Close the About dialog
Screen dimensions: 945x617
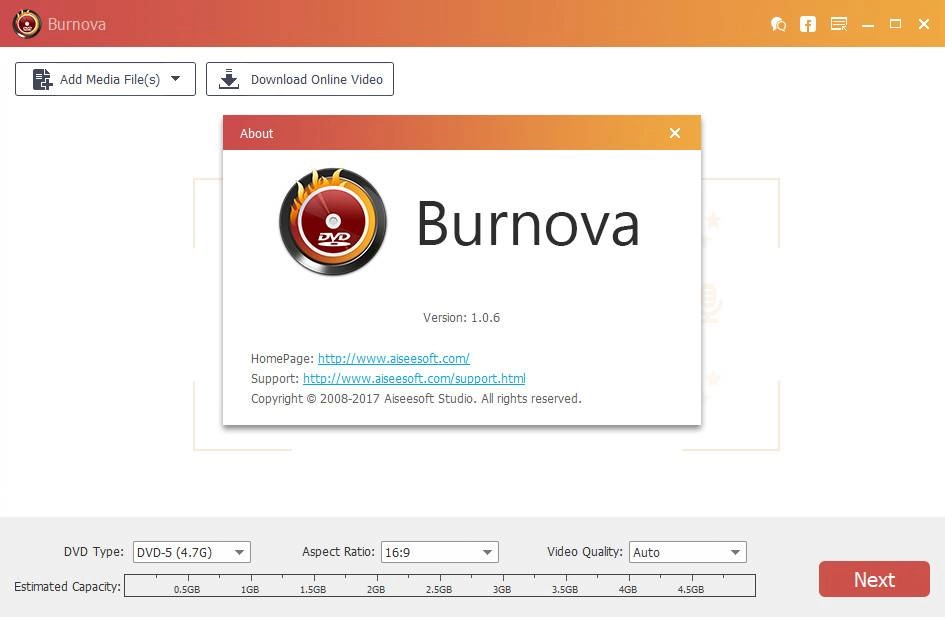pyautogui.click(x=675, y=133)
